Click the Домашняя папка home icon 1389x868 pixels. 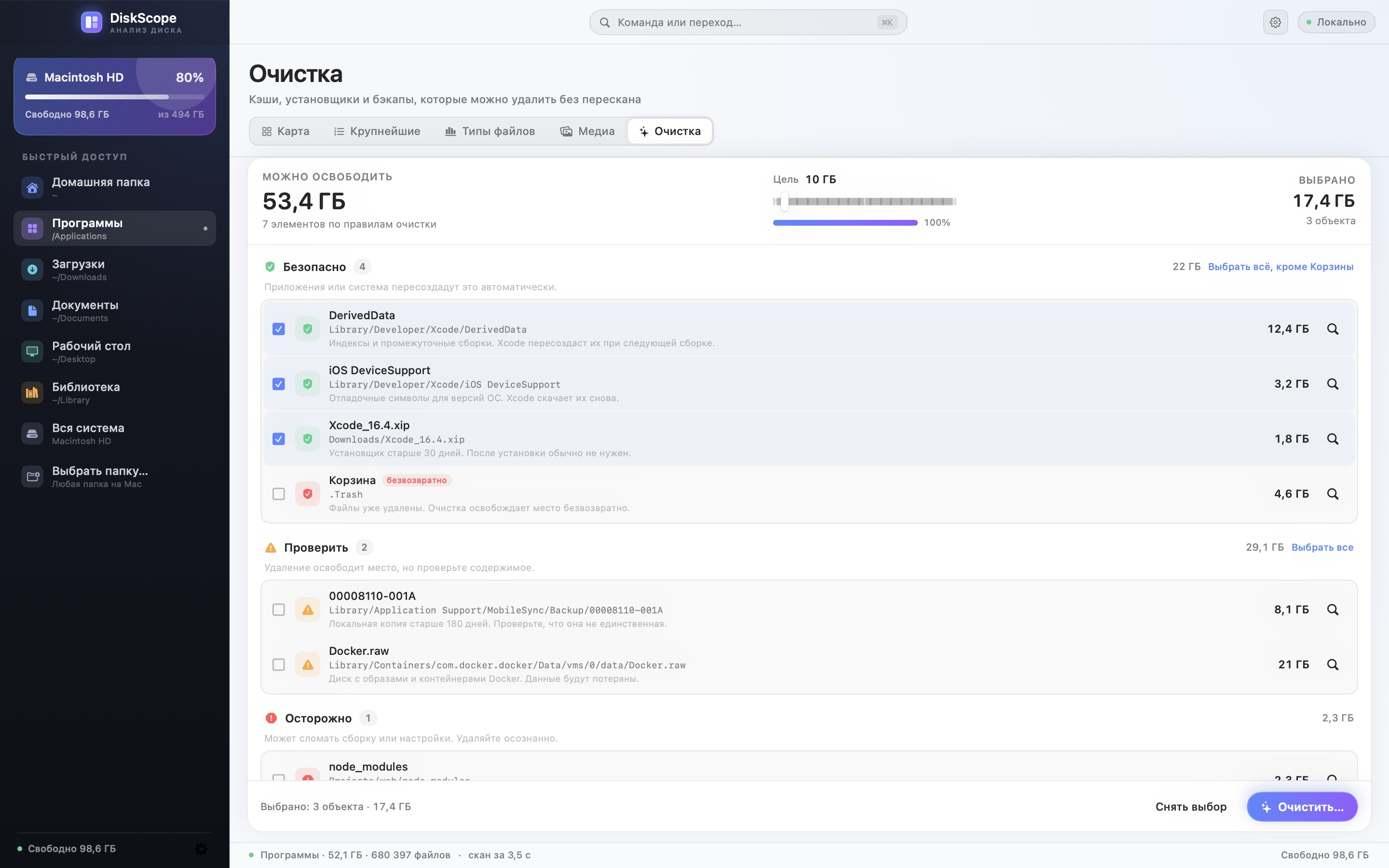[x=32, y=188]
